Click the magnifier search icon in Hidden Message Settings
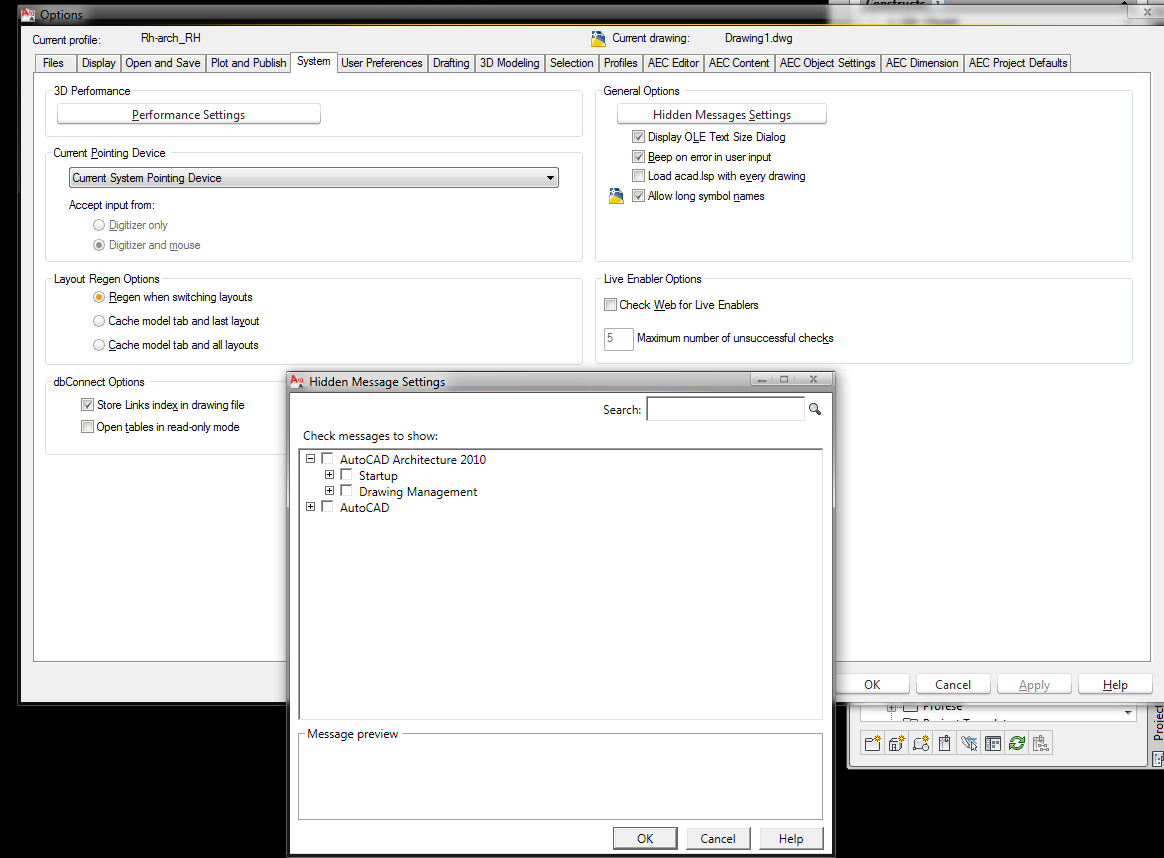The height and width of the screenshot is (858, 1164). pos(814,409)
